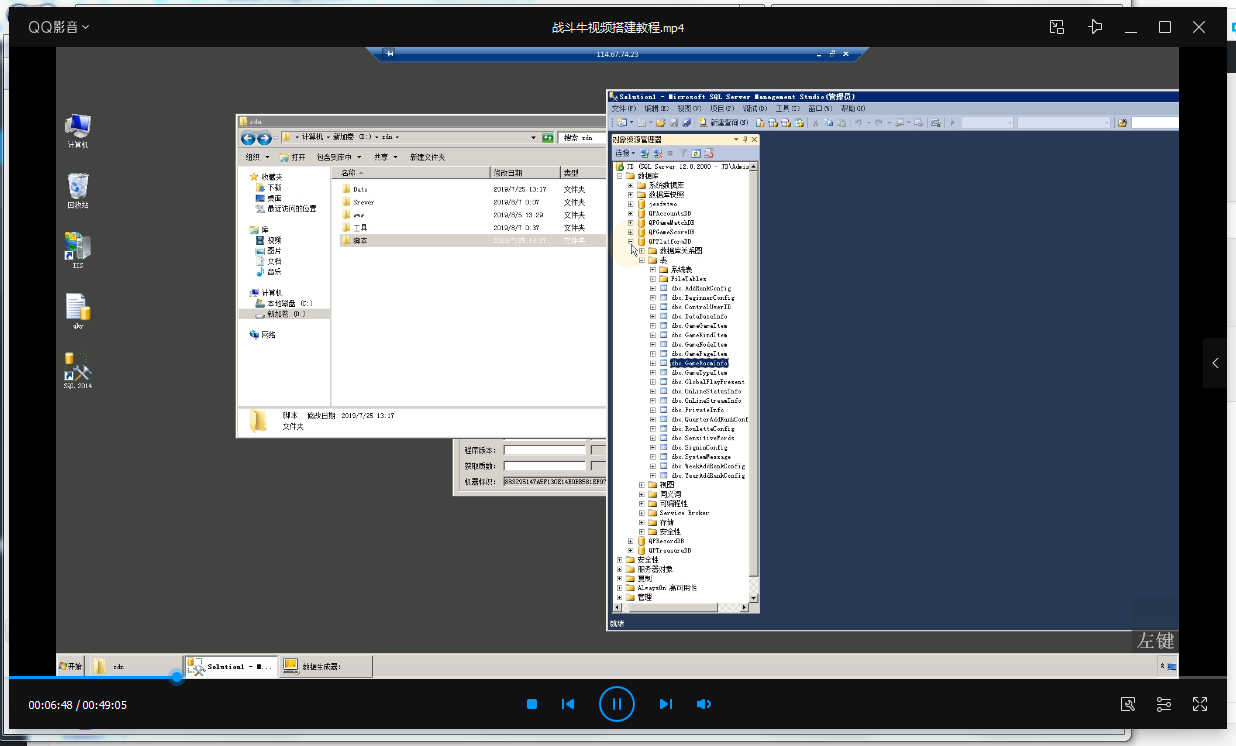Click the desktop 计算机 icon
The image size is (1236, 746).
point(78,131)
